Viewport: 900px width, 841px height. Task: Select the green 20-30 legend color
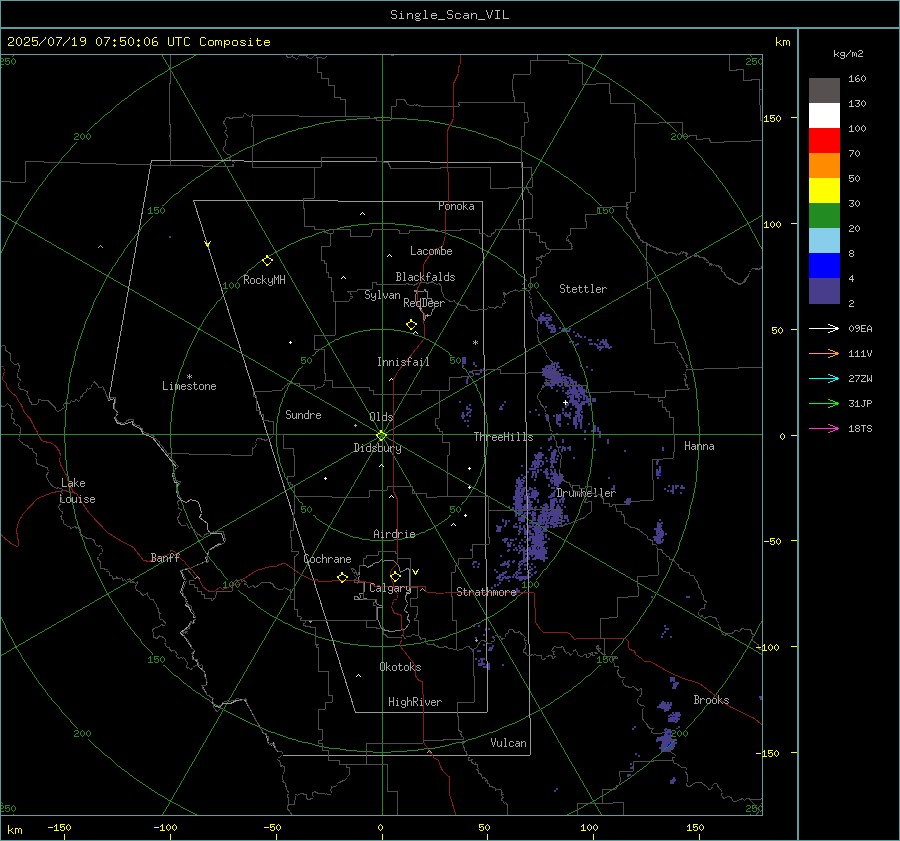tap(824, 216)
